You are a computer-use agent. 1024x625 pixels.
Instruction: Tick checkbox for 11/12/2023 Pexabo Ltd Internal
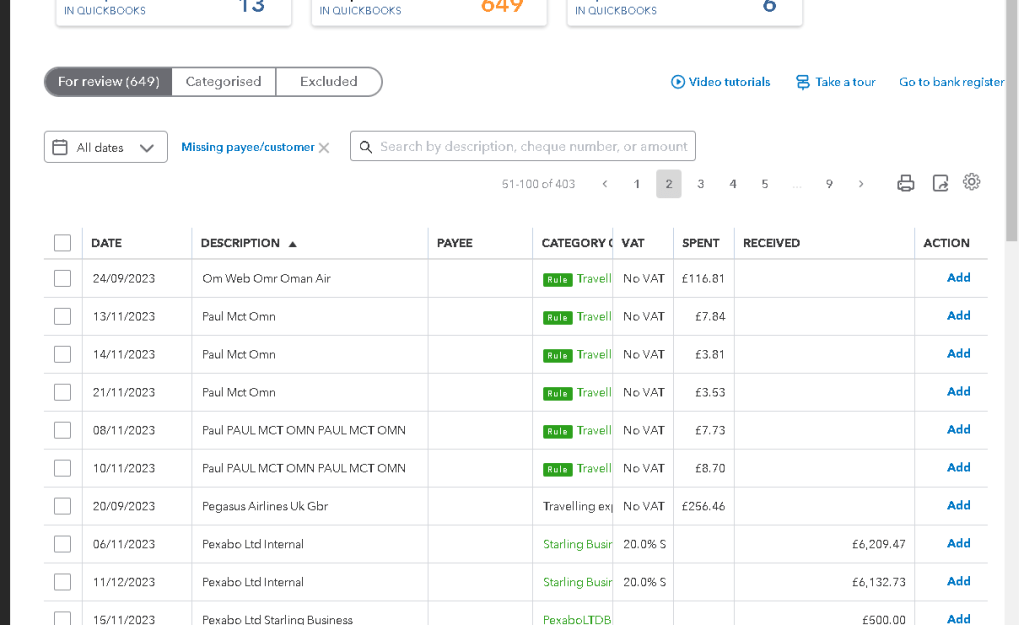pyautogui.click(x=62, y=581)
